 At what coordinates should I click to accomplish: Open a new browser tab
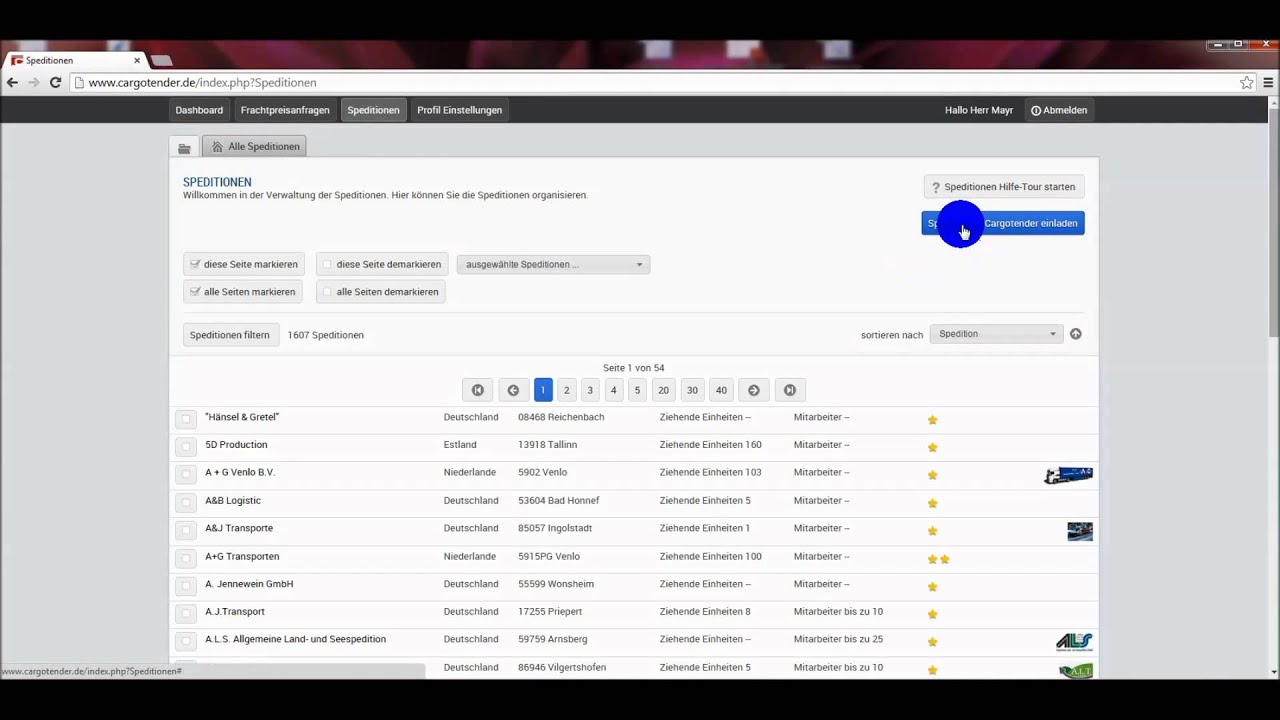[162, 61]
